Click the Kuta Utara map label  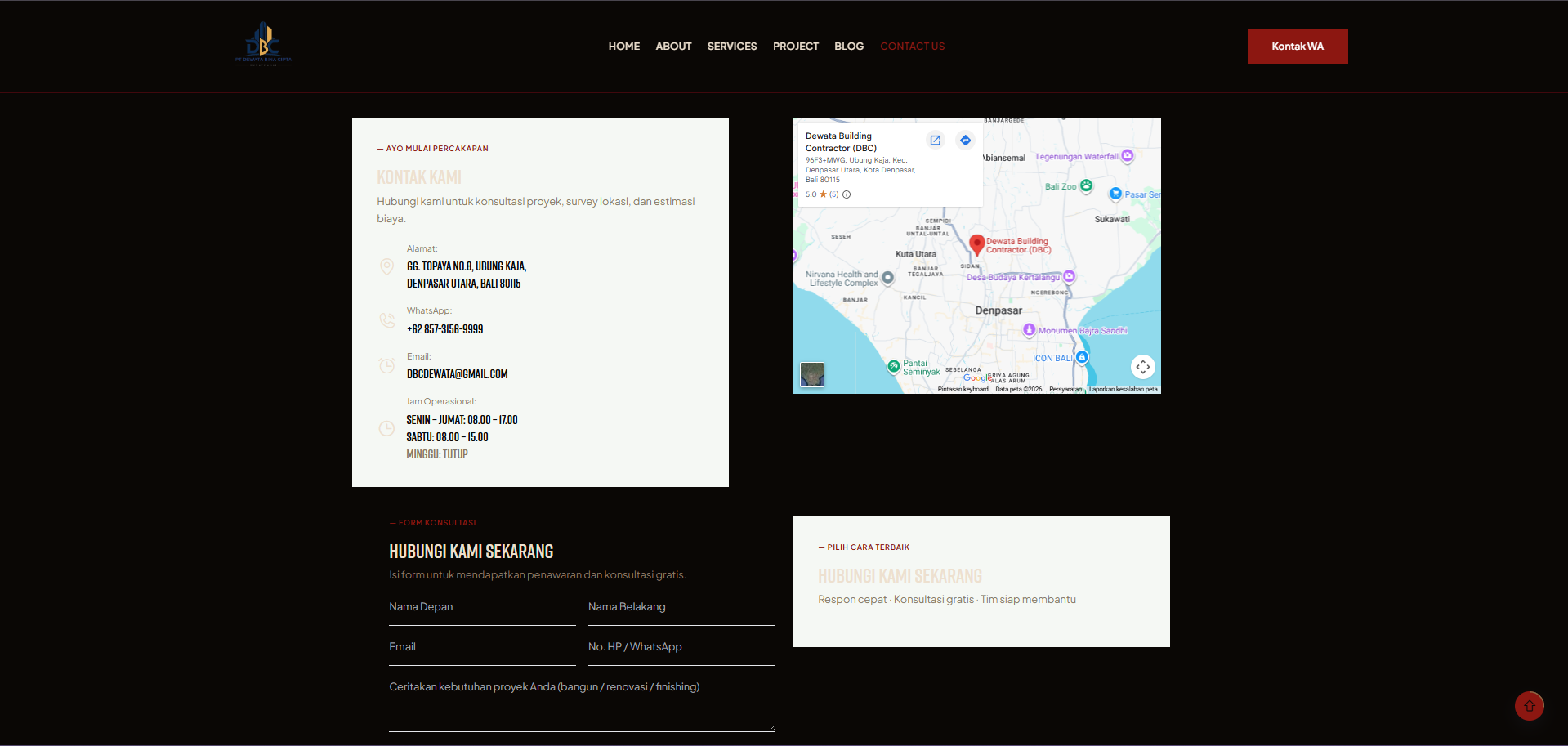pos(916,254)
